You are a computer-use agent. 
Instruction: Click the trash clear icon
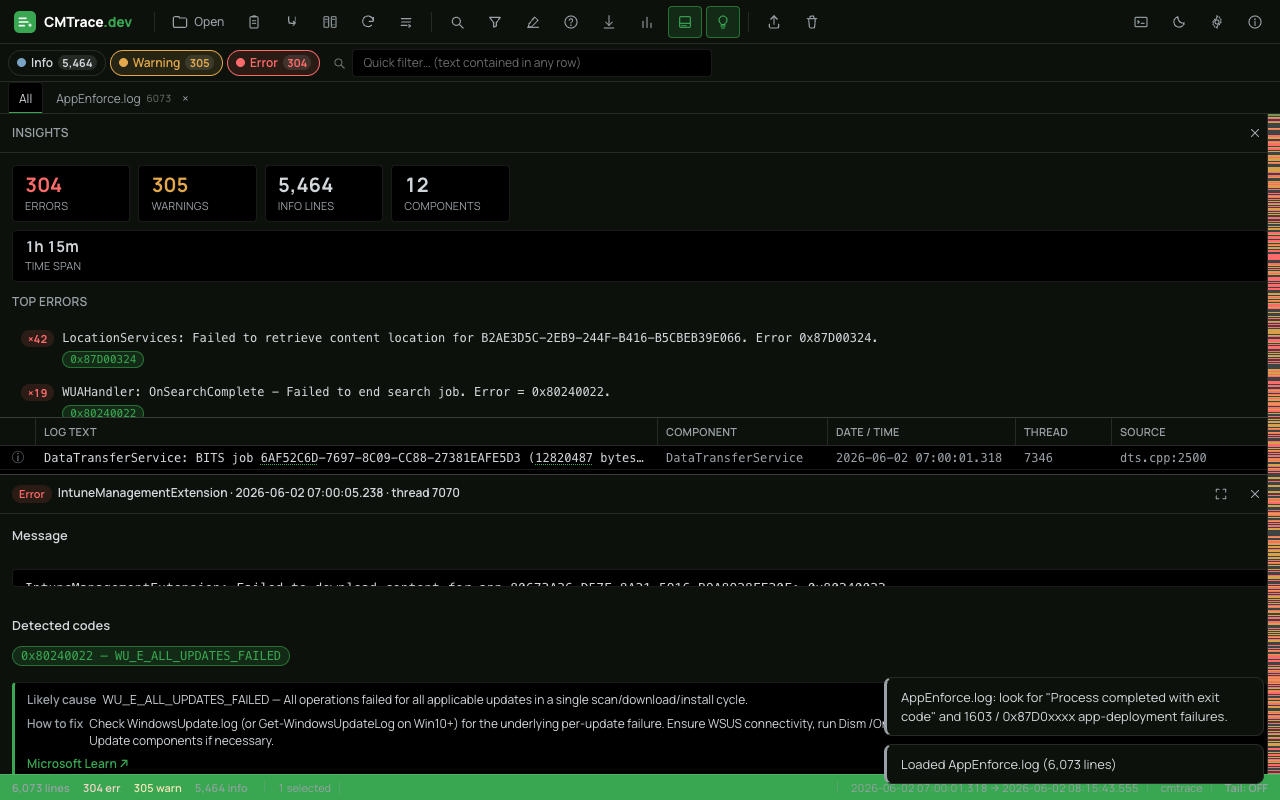[x=812, y=22]
